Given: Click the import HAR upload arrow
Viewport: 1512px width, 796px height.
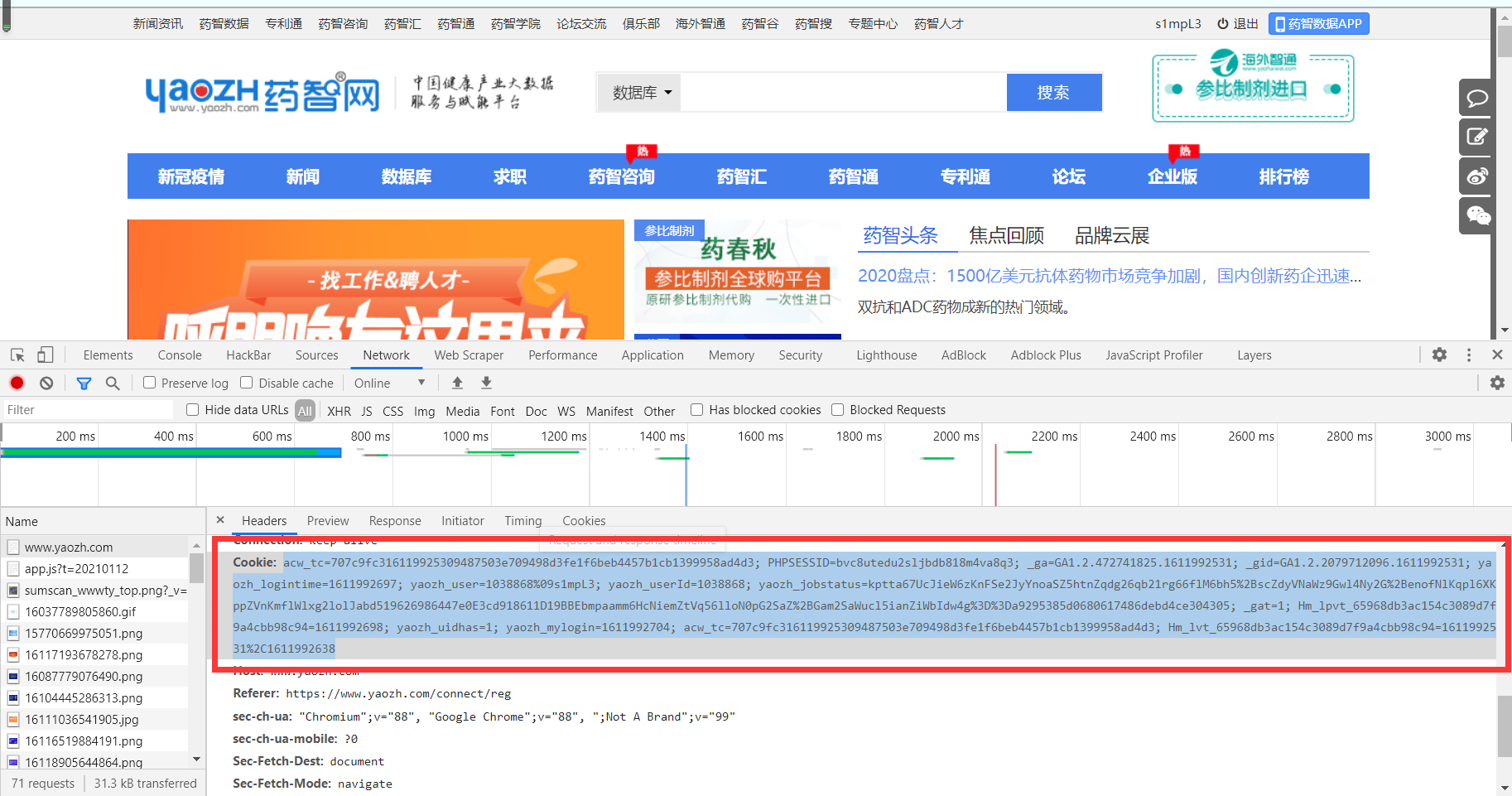Looking at the screenshot, I should point(457,383).
